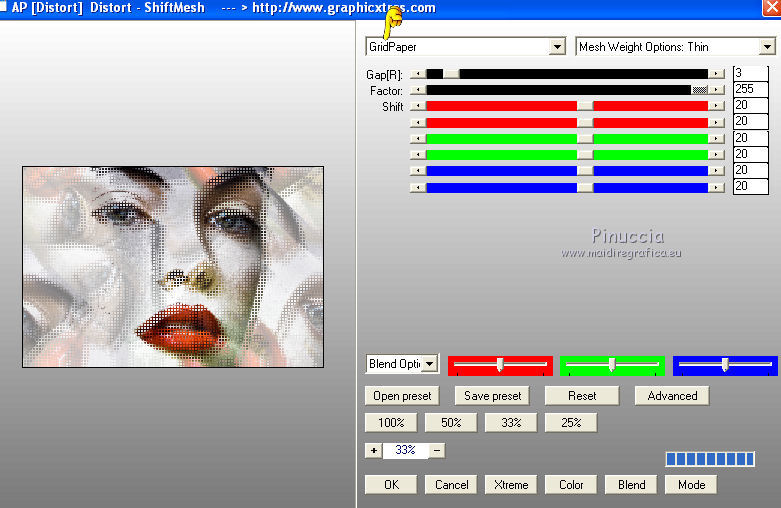The width and height of the screenshot is (781, 508).
Task: Click the first blue slider value field
Action: point(751,170)
